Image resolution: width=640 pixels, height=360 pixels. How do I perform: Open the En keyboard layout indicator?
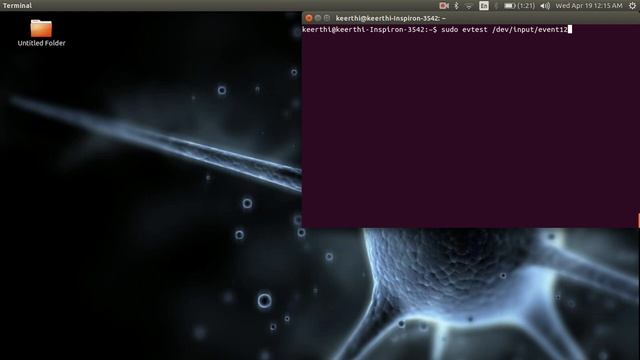(x=484, y=6)
